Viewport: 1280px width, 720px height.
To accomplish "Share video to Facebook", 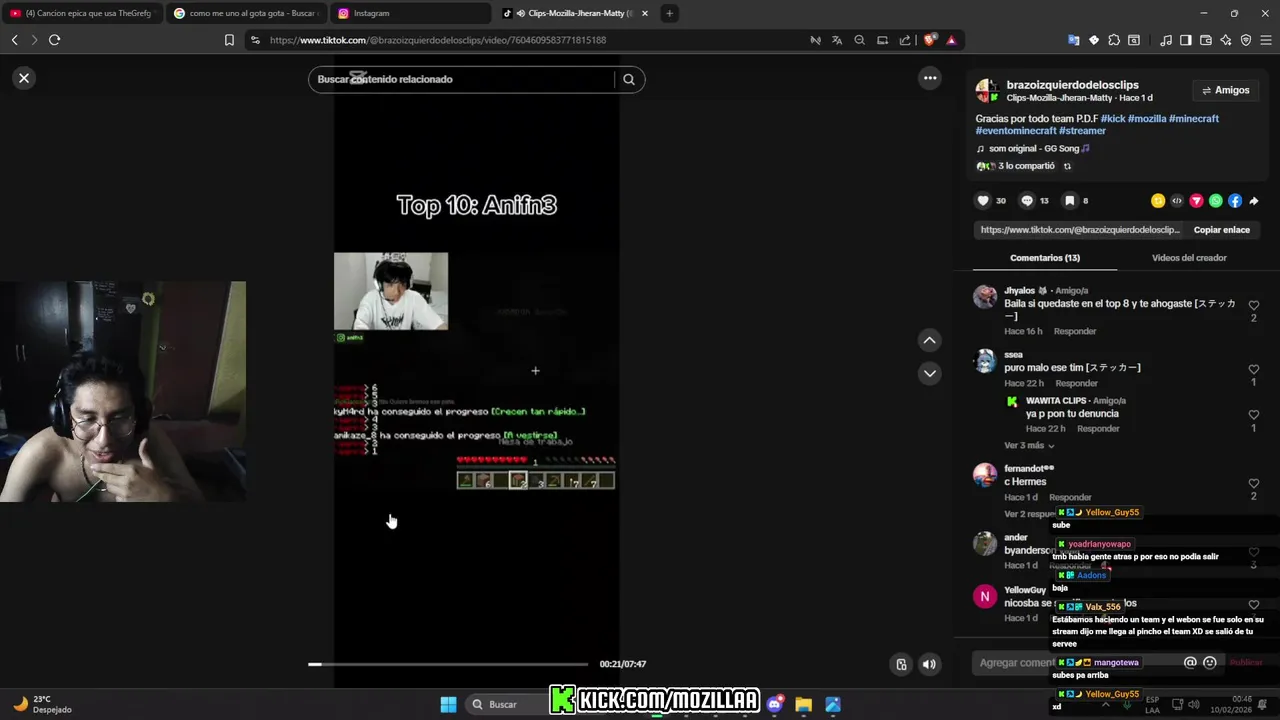I will (1235, 201).
